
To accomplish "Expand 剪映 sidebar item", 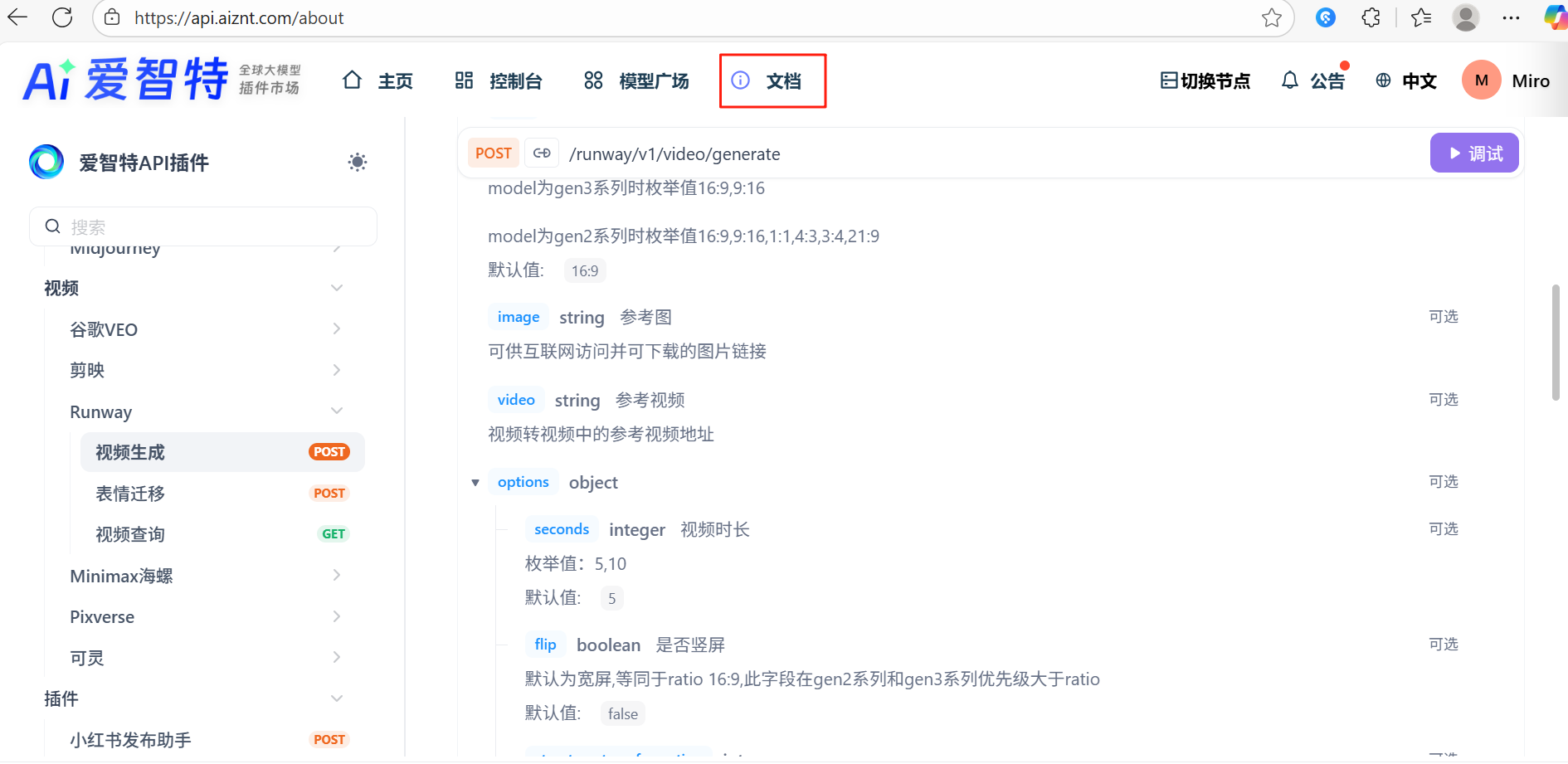I will (x=206, y=370).
